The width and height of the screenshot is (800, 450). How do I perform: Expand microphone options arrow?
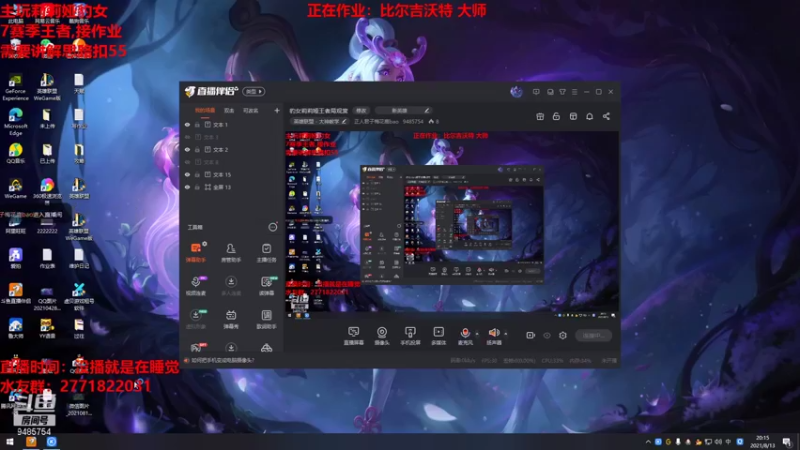click(477, 334)
